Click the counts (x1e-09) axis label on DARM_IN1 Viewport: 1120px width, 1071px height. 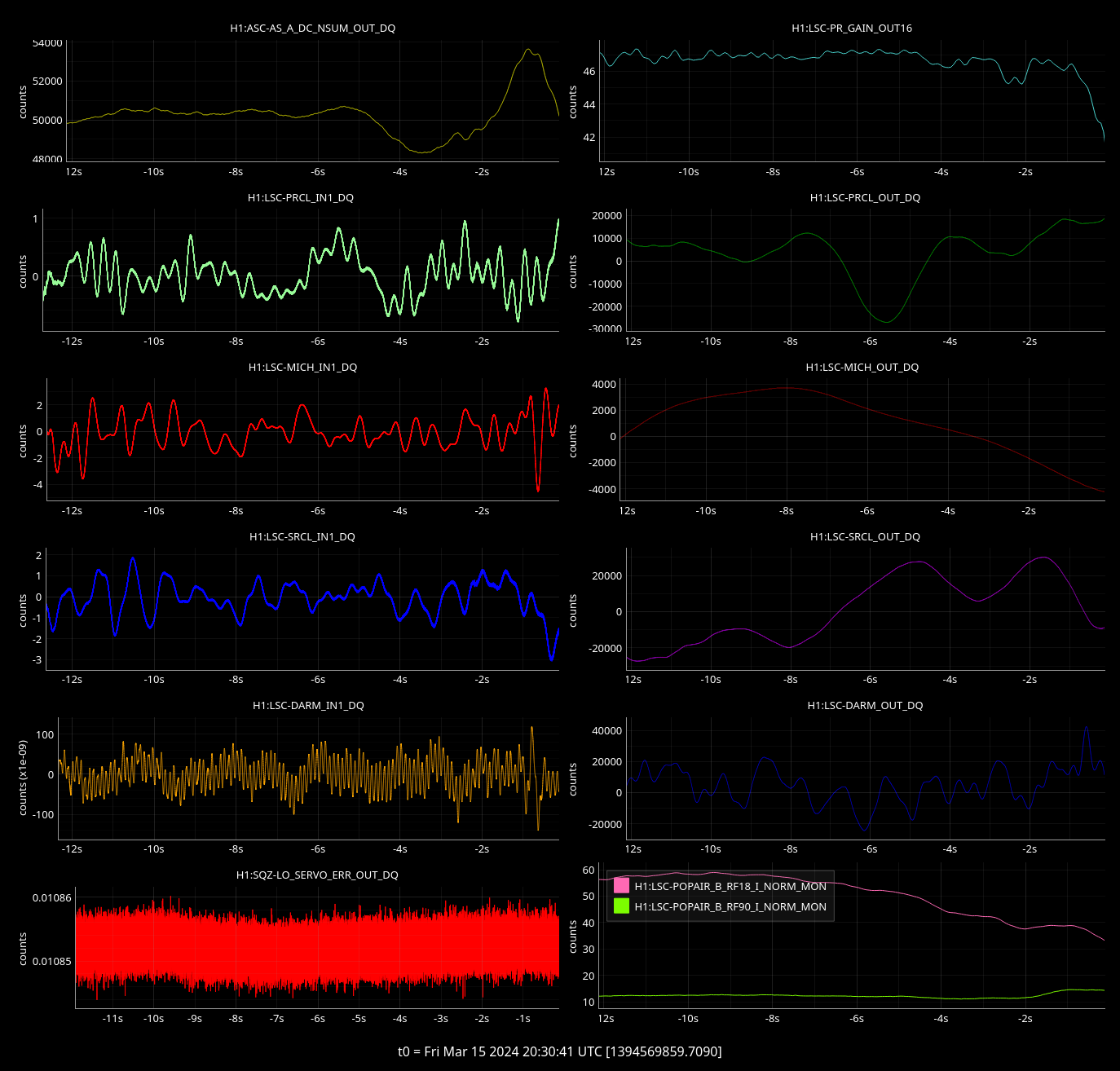[23, 778]
